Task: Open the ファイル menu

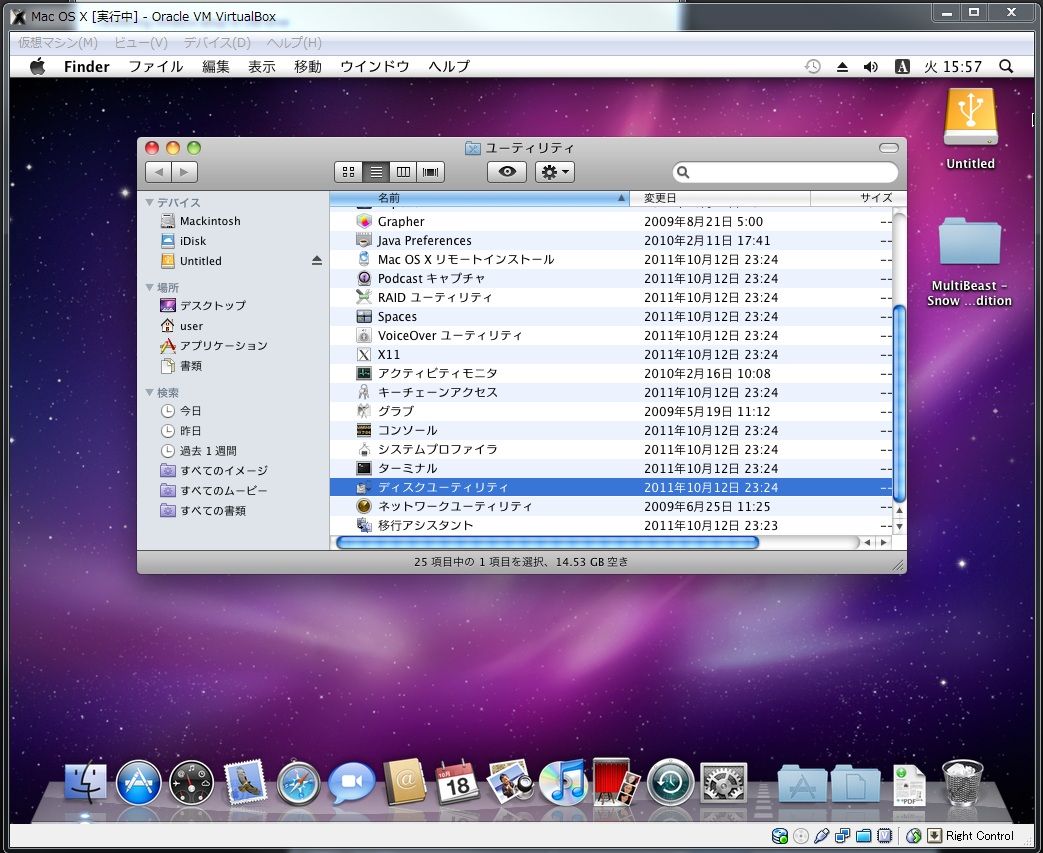Action: (156, 67)
